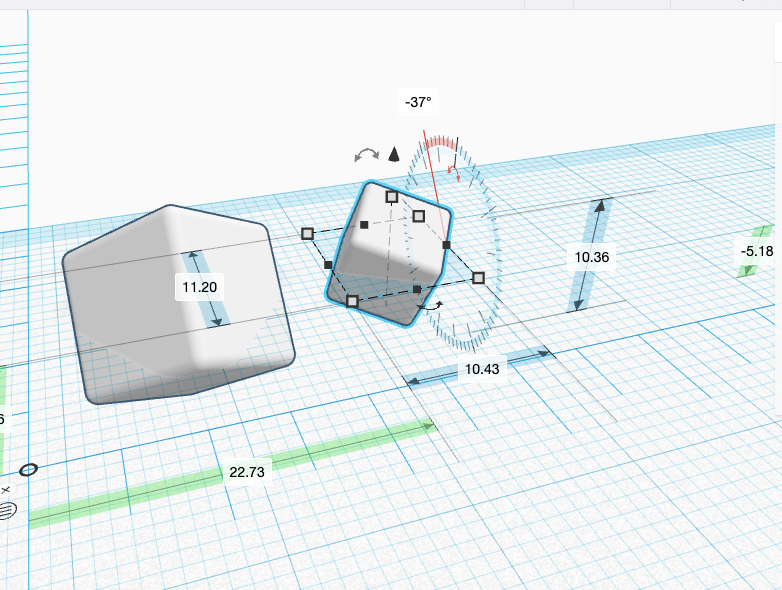
Task: Click the 11.20 dimension value on the large cube
Action: [x=199, y=287]
